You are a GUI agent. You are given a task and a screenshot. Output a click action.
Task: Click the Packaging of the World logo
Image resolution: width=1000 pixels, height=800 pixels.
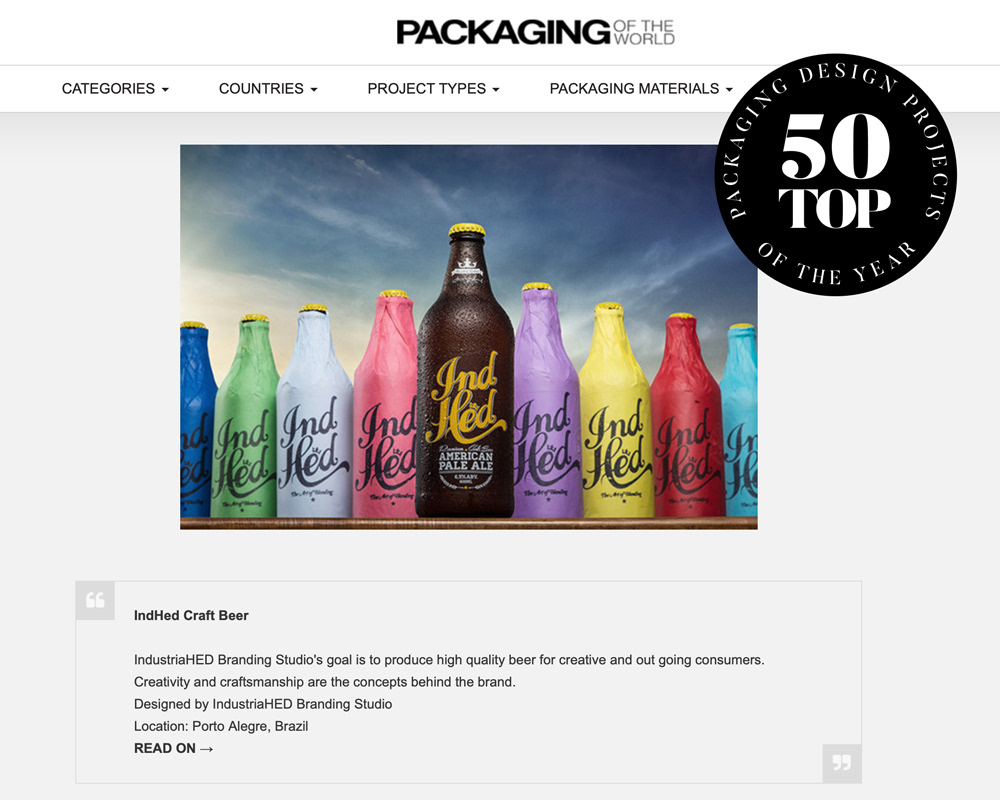coord(535,32)
